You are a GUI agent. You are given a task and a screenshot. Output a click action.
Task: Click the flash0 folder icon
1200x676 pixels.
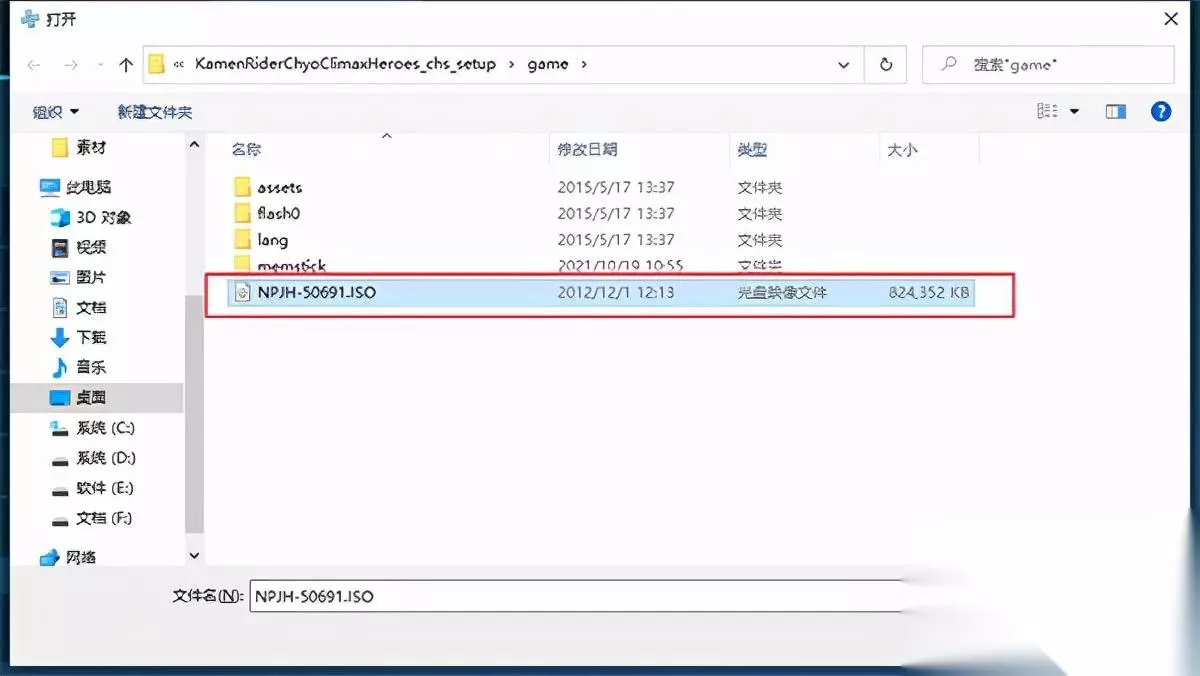(241, 213)
